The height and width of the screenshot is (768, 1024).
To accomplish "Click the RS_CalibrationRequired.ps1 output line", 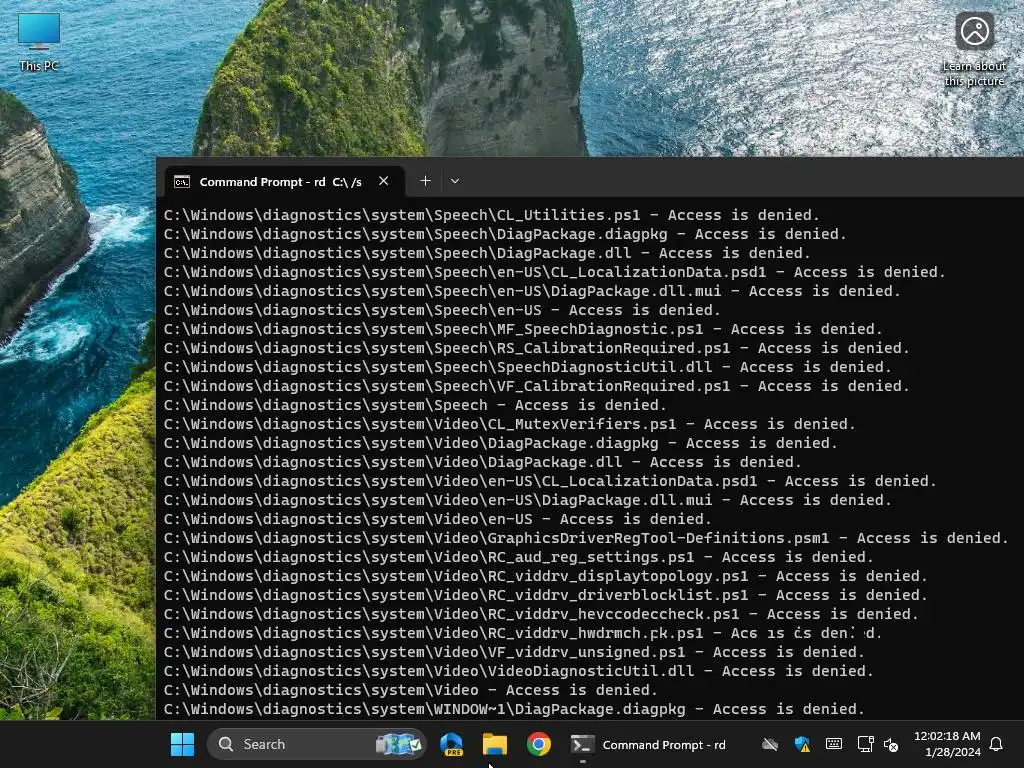I will point(536,347).
